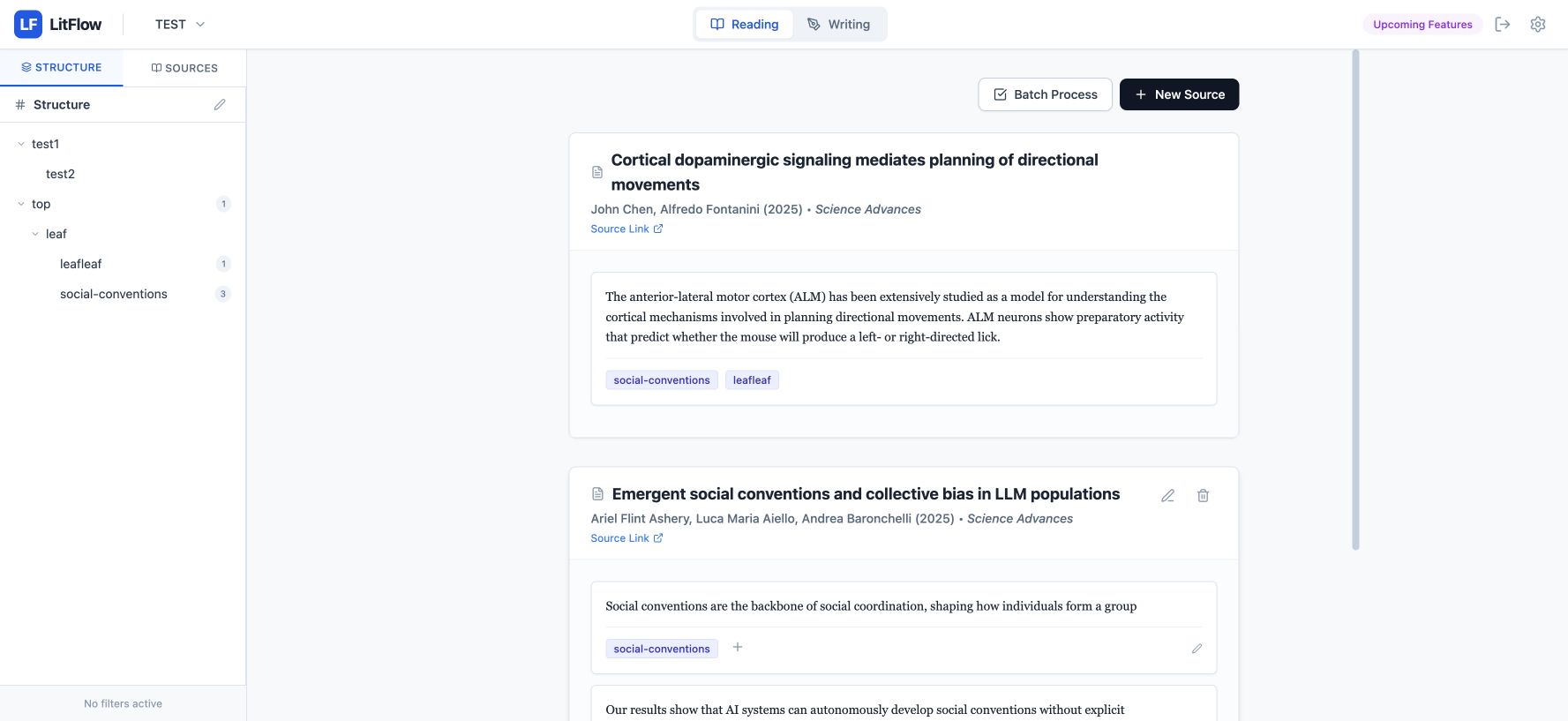Click the document icon beside Emergent social conventions
Image resolution: width=1568 pixels, height=721 pixels.
(597, 494)
